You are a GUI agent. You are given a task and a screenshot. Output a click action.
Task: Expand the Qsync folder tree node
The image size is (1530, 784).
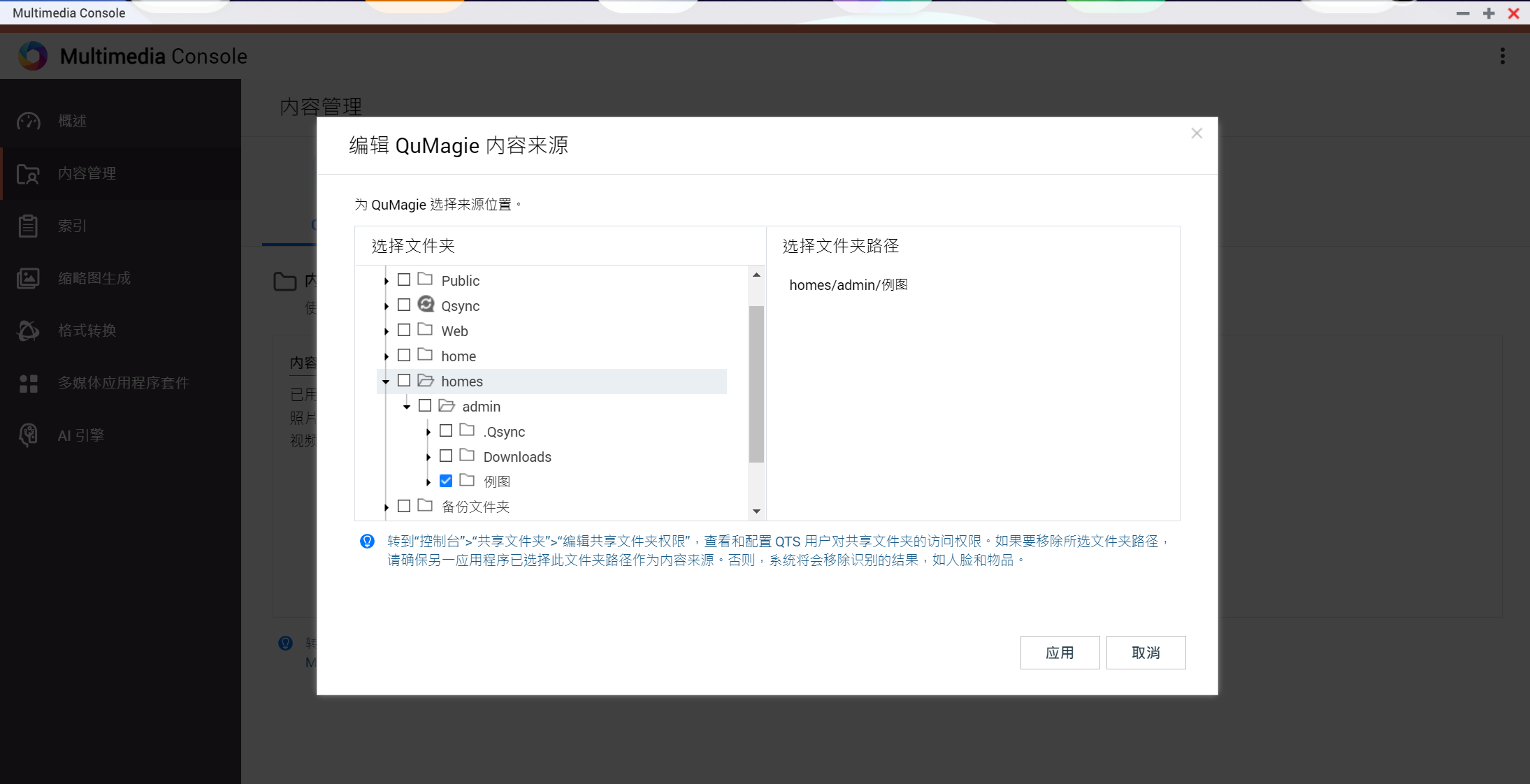387,306
